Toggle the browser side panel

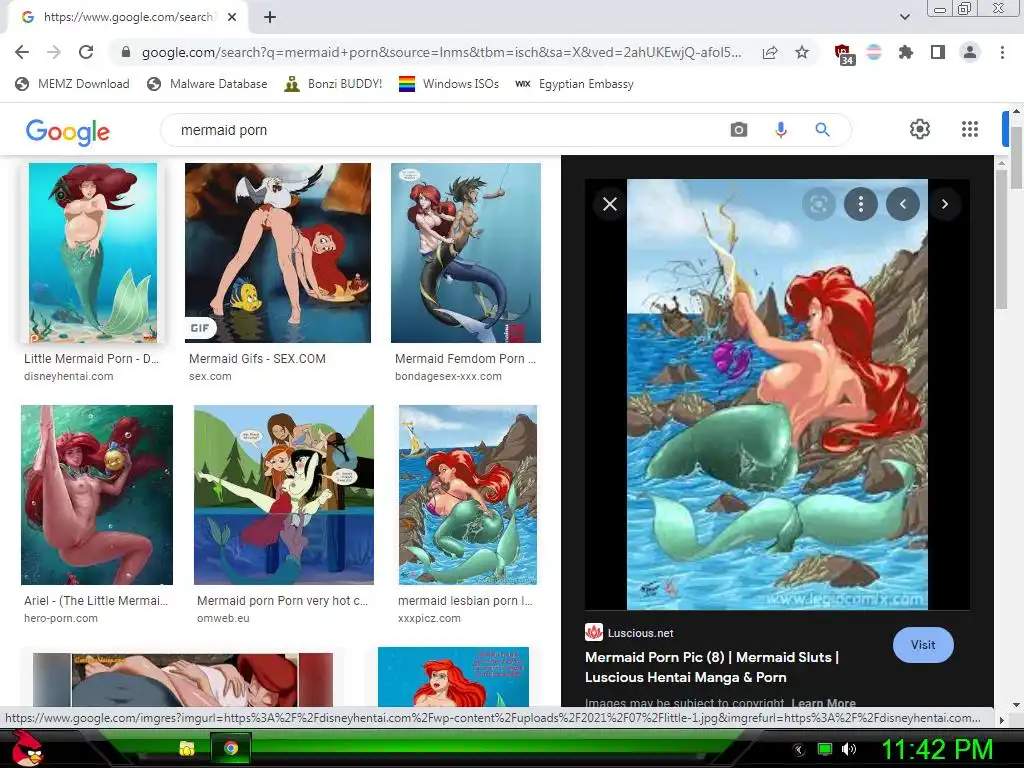point(938,52)
